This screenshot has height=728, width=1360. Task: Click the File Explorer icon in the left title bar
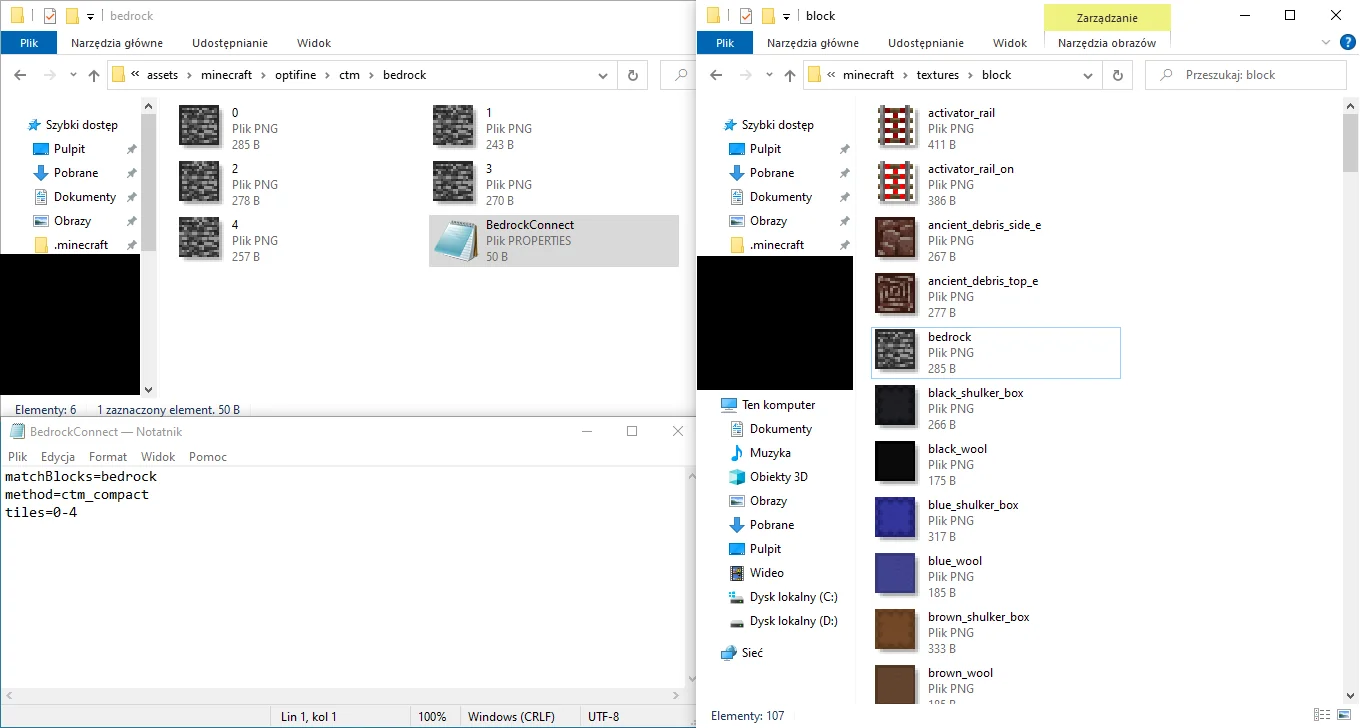(x=15, y=15)
